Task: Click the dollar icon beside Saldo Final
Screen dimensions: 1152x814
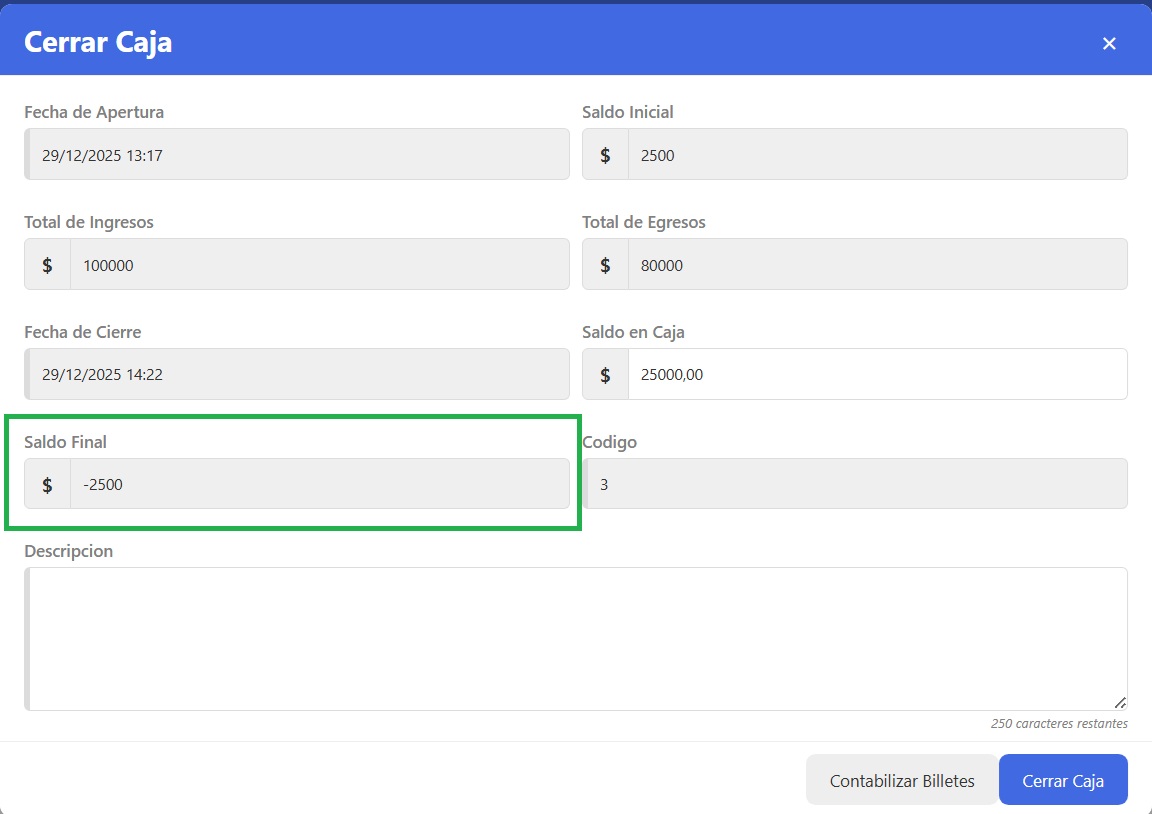Action: click(47, 485)
